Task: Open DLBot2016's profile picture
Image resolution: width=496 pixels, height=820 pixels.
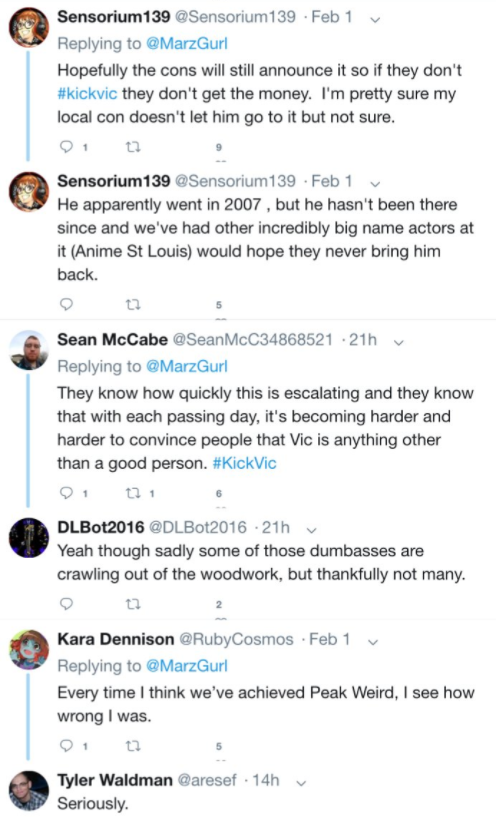Action: 29,538
